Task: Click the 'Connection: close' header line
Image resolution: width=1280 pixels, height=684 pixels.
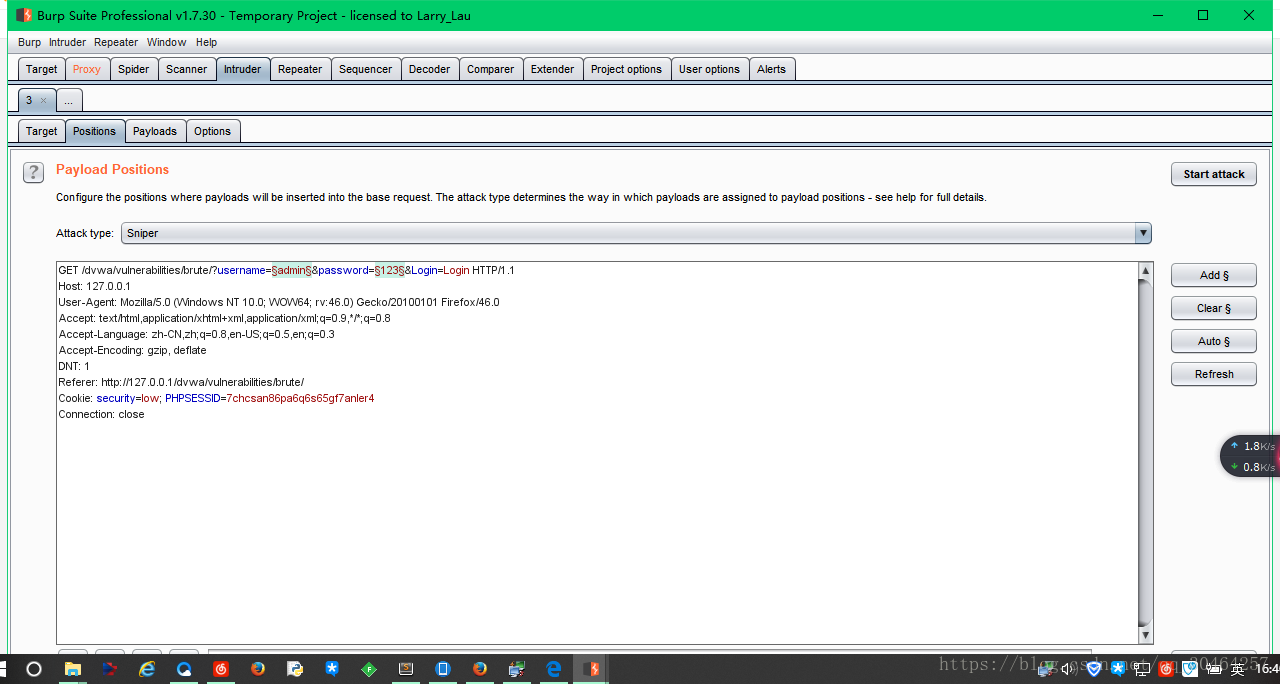Action: tap(101, 414)
